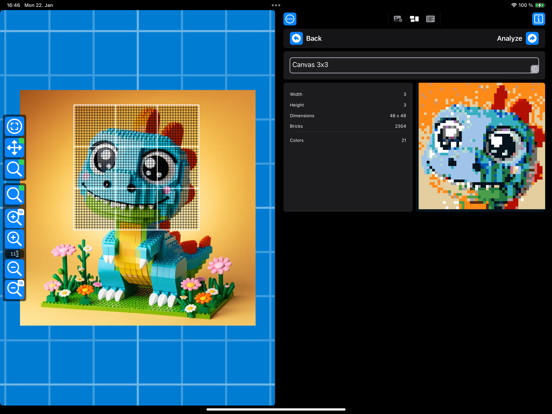Tap the Wi-Fi status icon
Viewport: 552px width, 414px height.
pos(514,5)
